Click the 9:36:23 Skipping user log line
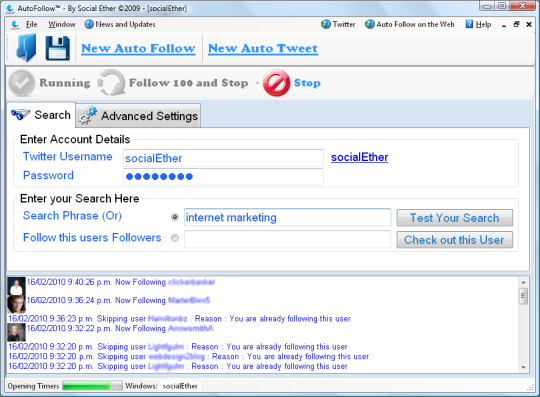This screenshot has height=397, width=540. [x=179, y=318]
